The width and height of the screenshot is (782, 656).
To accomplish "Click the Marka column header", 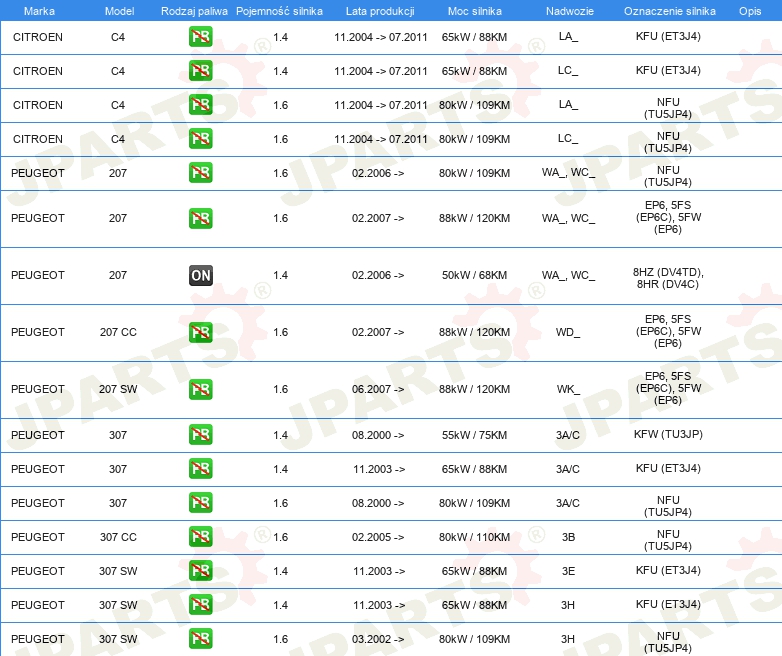I will pos(39,11).
